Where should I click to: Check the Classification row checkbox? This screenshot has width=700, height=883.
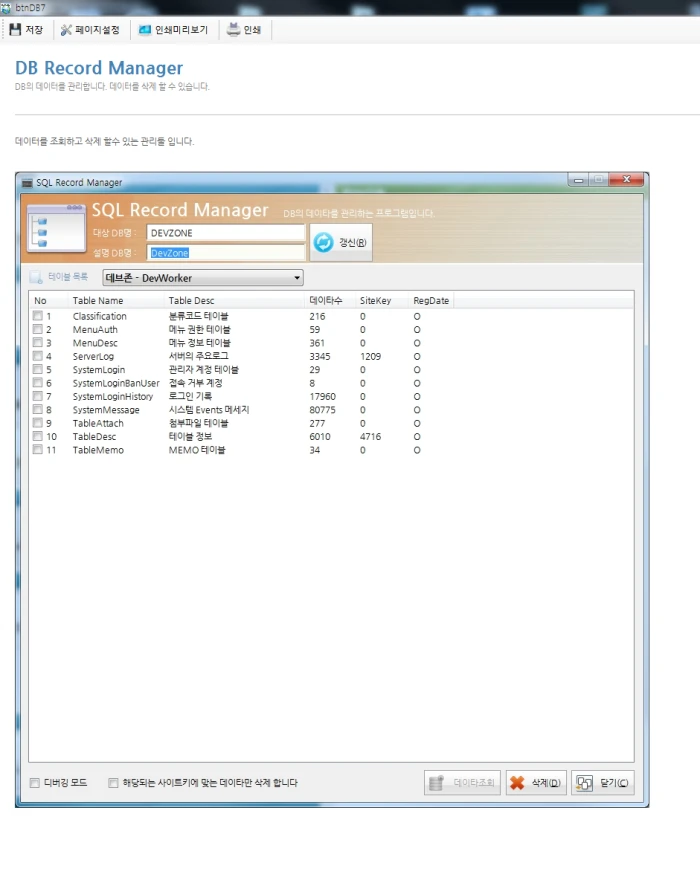(37, 316)
